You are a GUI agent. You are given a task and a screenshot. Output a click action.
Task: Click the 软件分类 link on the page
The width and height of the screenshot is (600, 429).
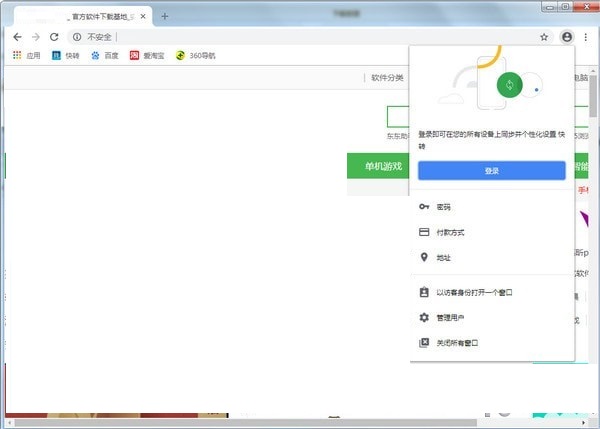(387, 78)
